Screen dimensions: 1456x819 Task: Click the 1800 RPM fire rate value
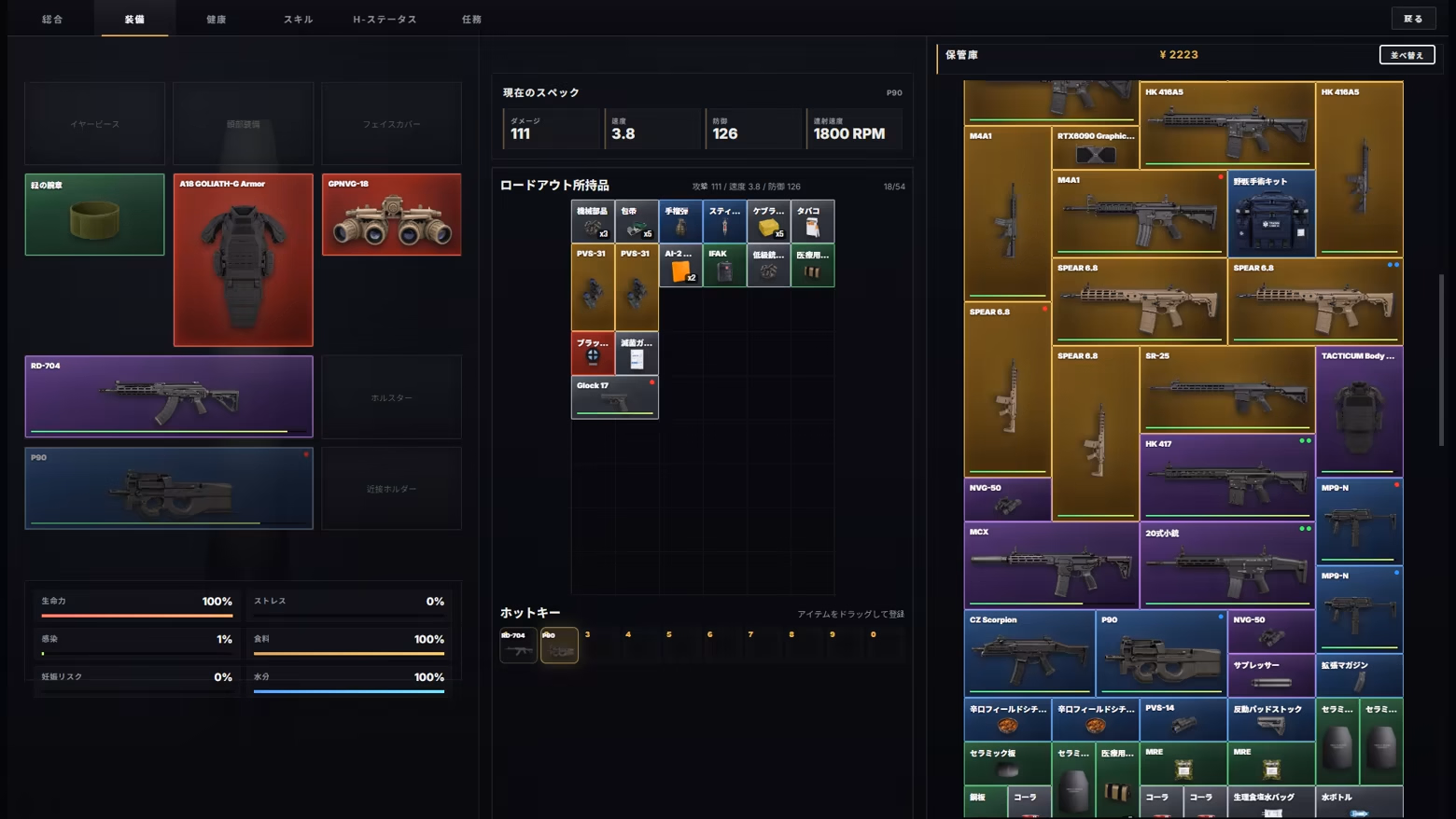click(849, 133)
